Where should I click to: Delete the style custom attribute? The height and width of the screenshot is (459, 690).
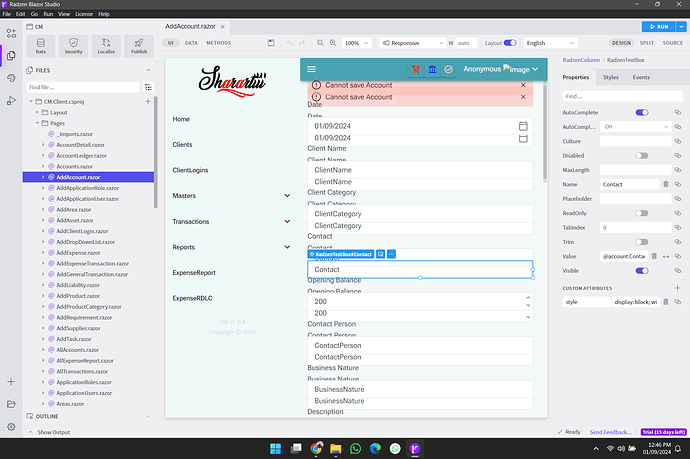[x=666, y=302]
